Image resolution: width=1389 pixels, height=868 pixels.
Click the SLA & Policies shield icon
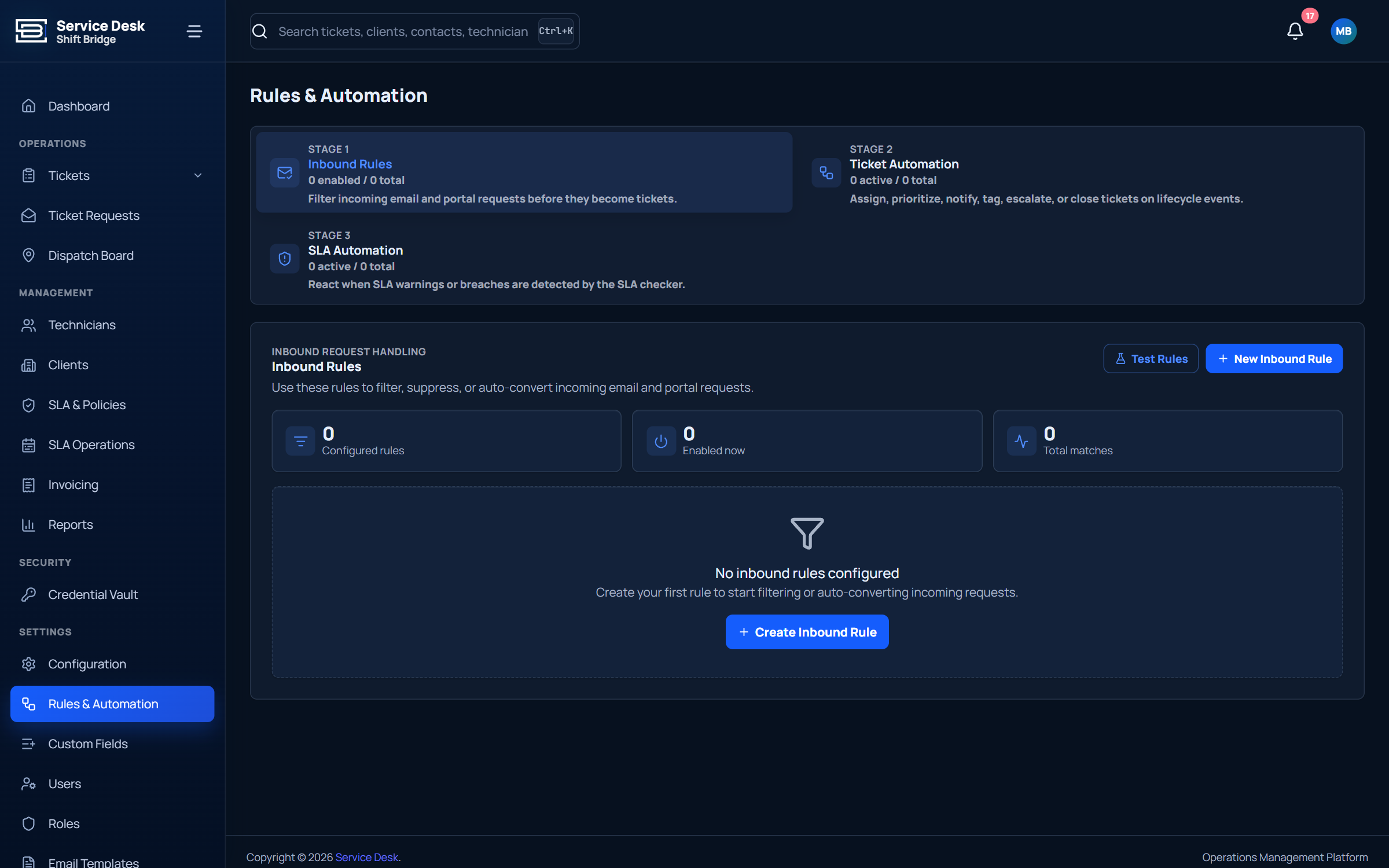[x=28, y=405]
